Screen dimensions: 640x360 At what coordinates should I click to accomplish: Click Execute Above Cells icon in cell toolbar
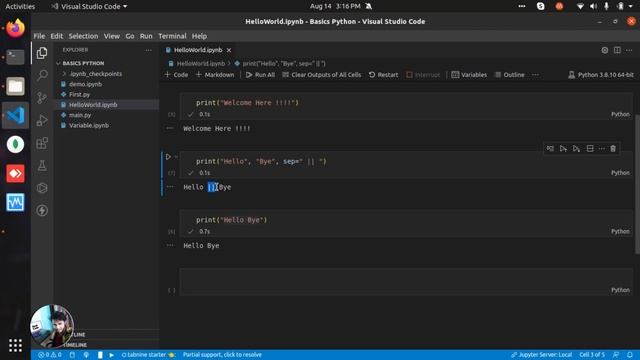563,149
